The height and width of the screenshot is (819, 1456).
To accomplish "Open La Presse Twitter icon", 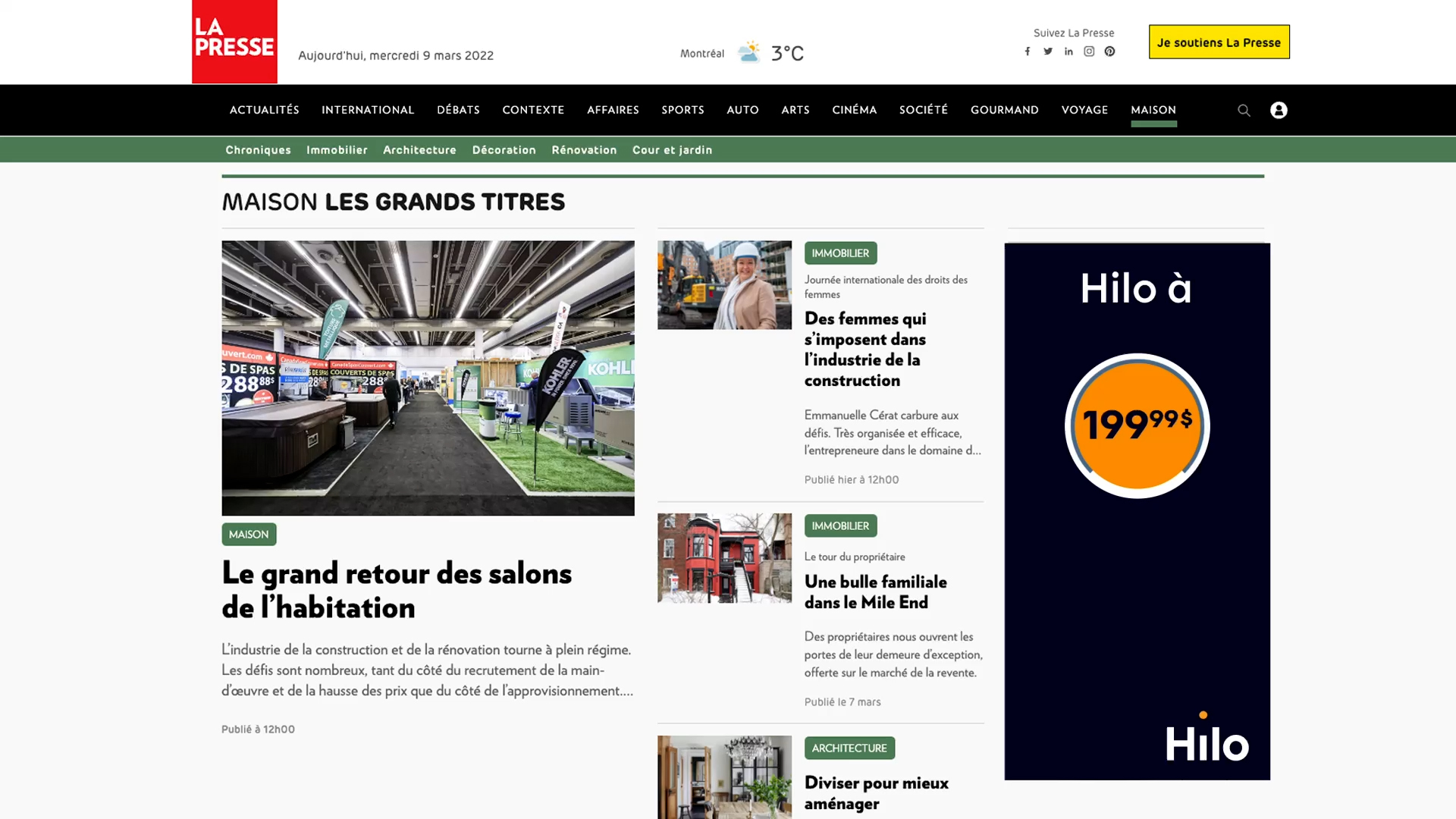I will tap(1048, 52).
